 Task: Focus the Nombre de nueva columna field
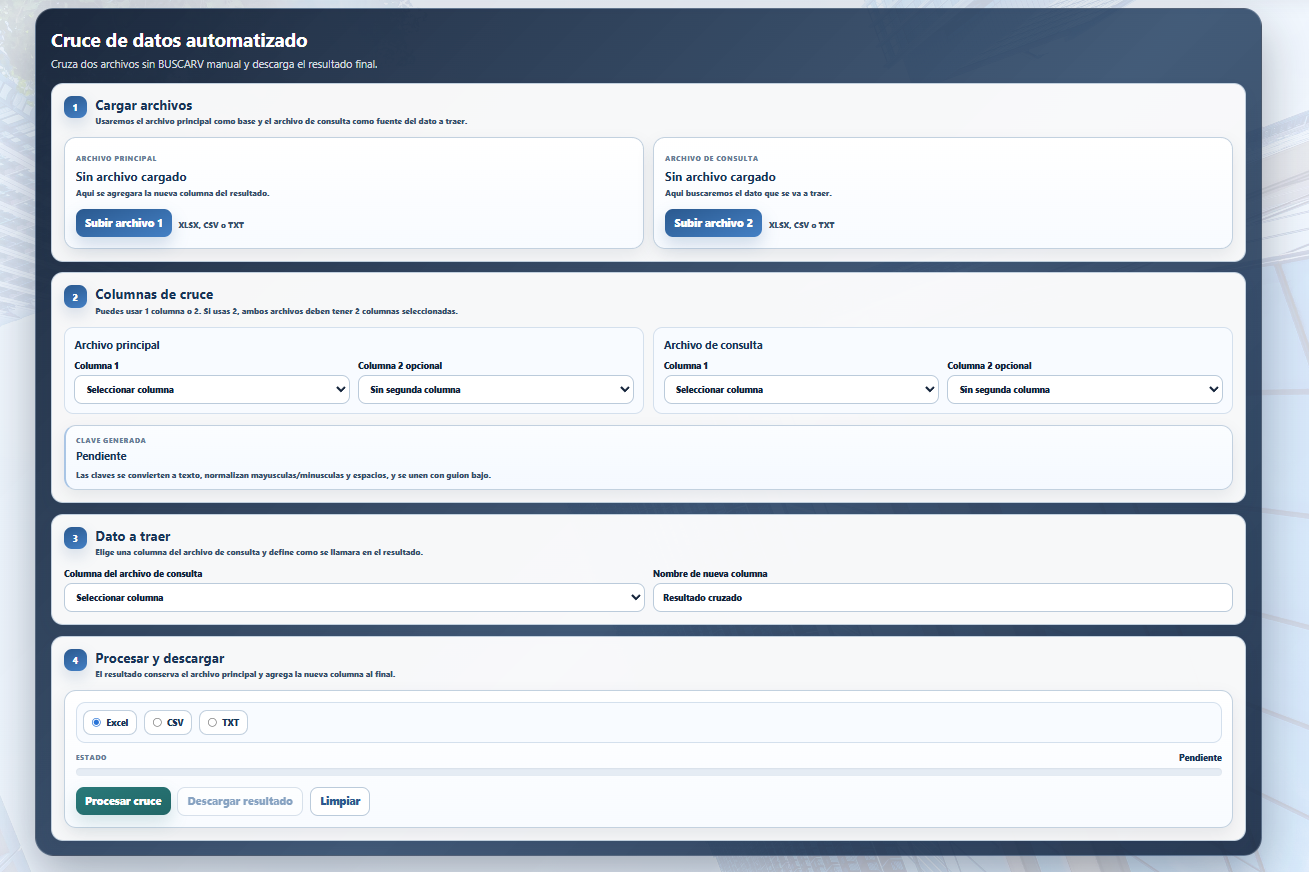[943, 597]
